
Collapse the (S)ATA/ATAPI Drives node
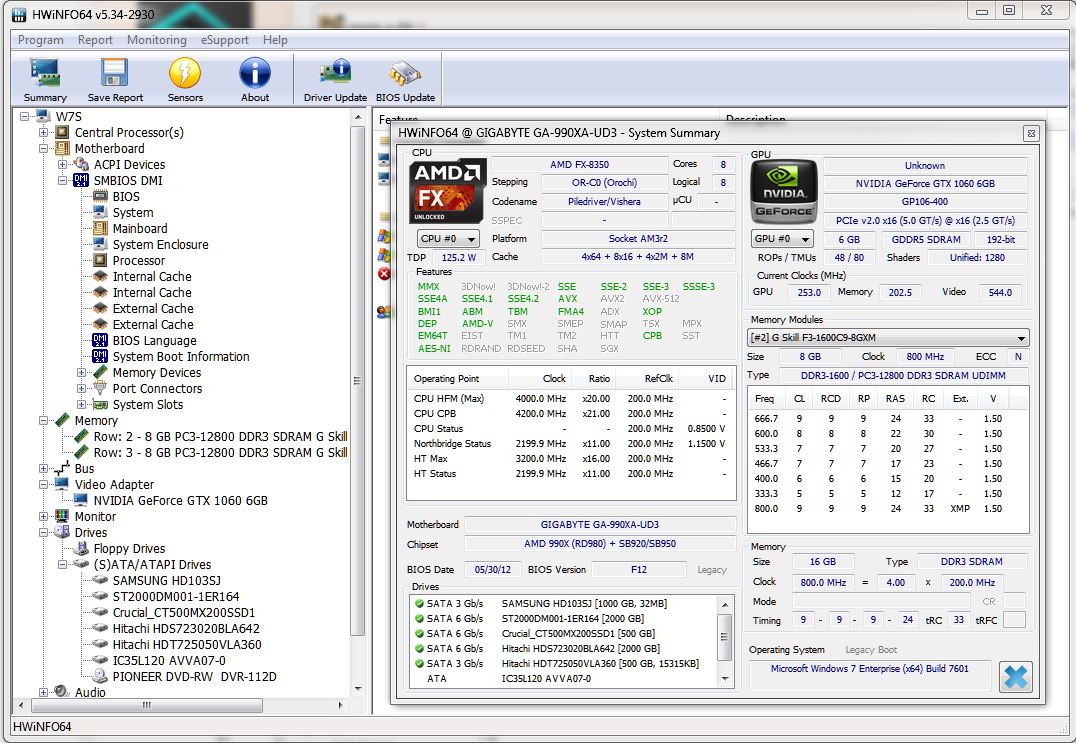pyautogui.click(x=62, y=565)
